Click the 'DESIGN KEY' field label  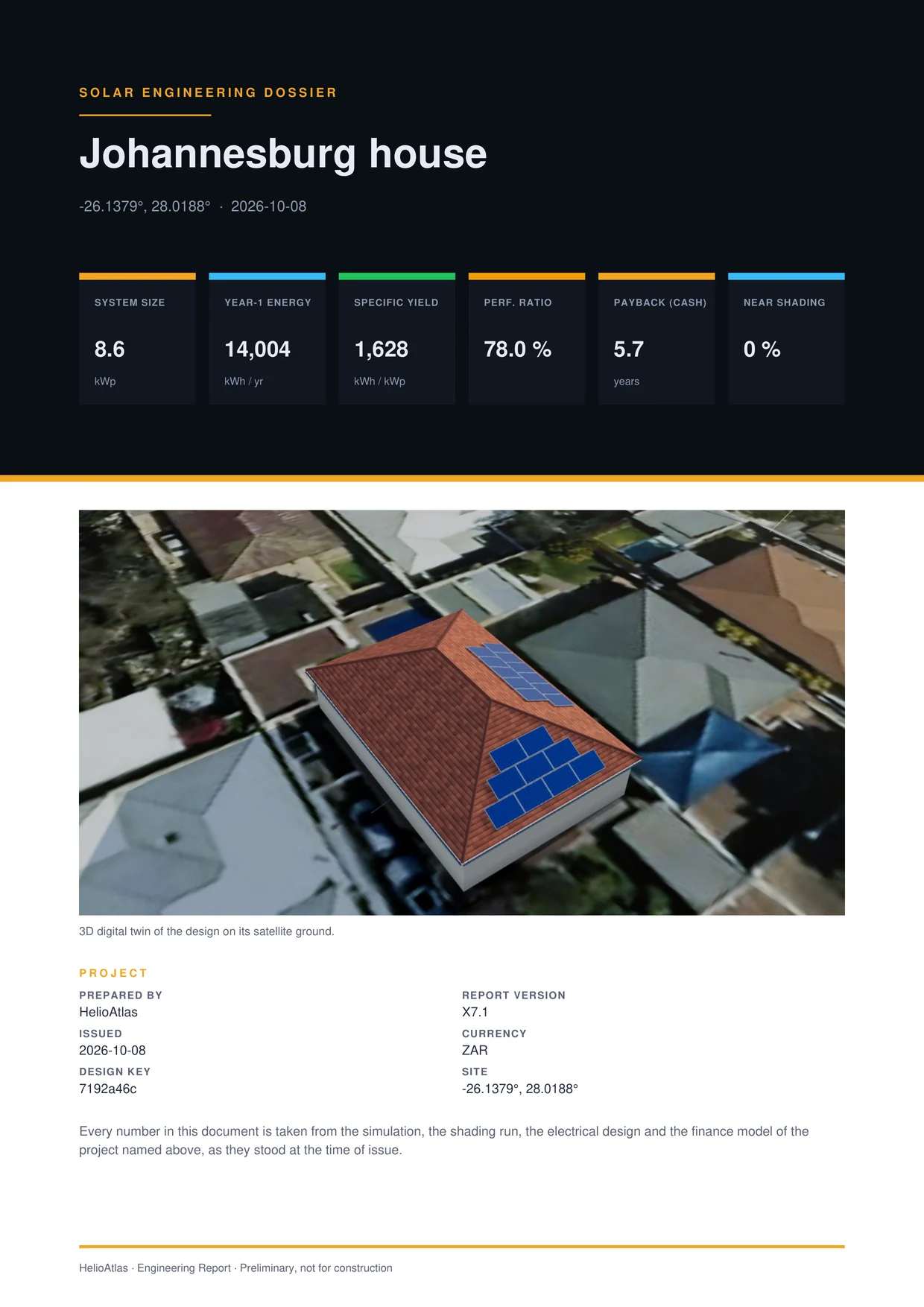(115, 1072)
